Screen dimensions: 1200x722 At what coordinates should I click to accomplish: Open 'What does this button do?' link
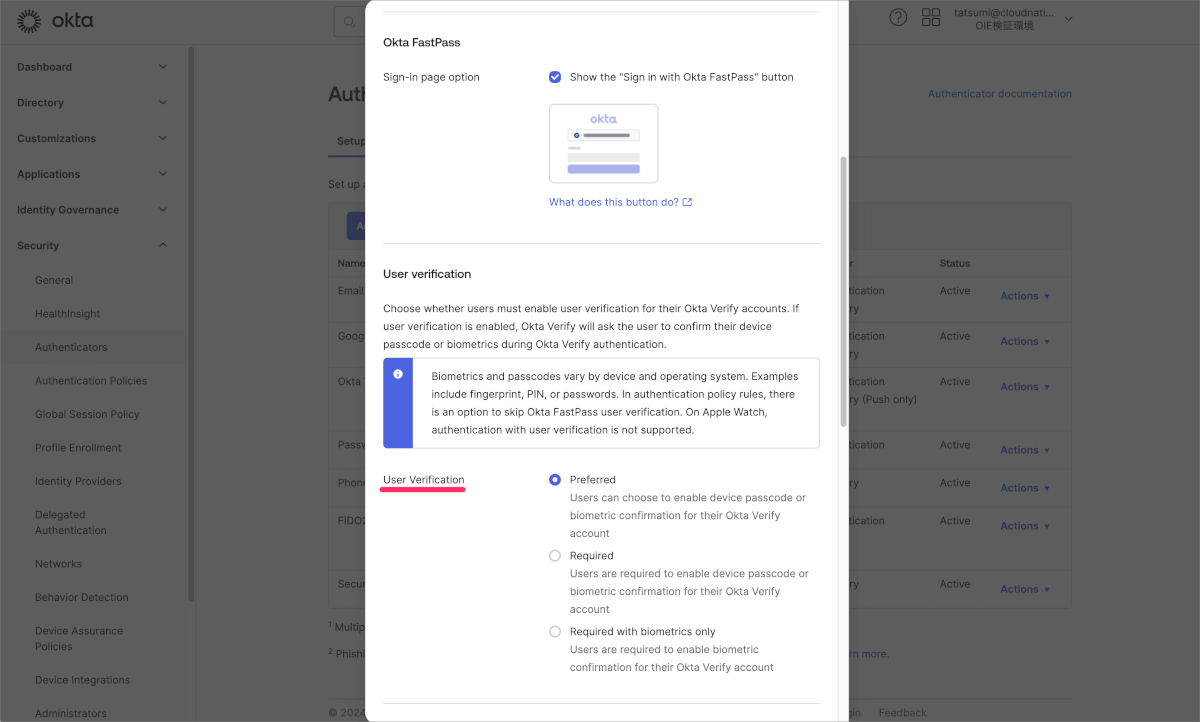point(614,202)
